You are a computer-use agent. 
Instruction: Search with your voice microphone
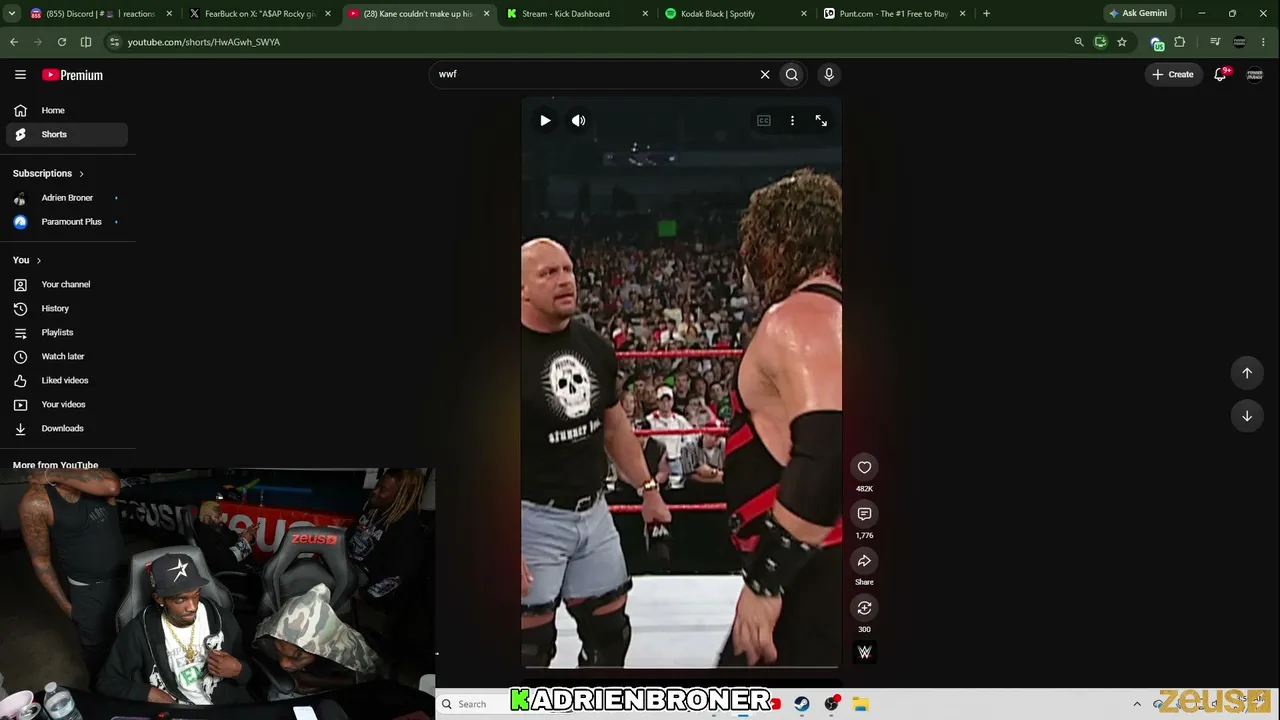click(828, 74)
